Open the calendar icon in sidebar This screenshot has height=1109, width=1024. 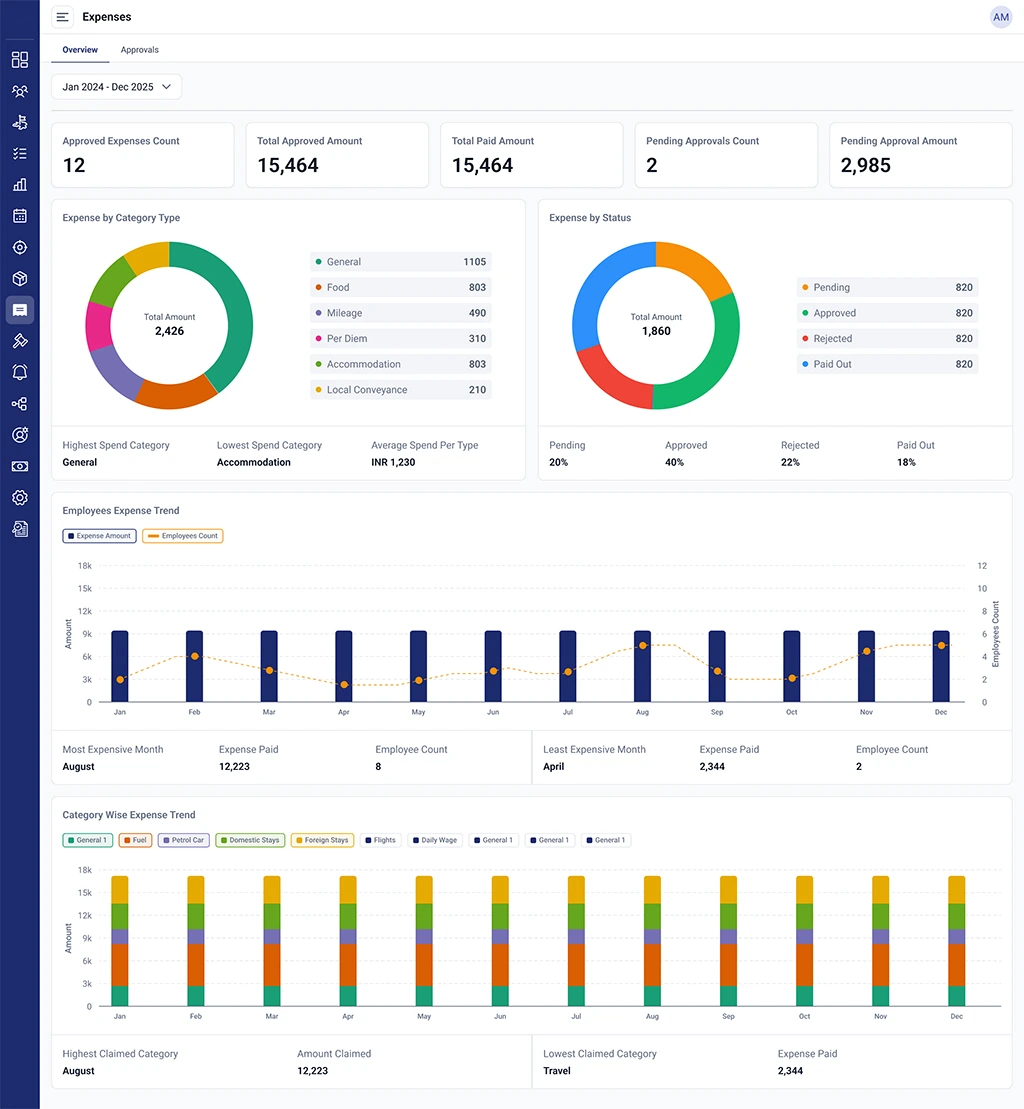pyautogui.click(x=20, y=216)
